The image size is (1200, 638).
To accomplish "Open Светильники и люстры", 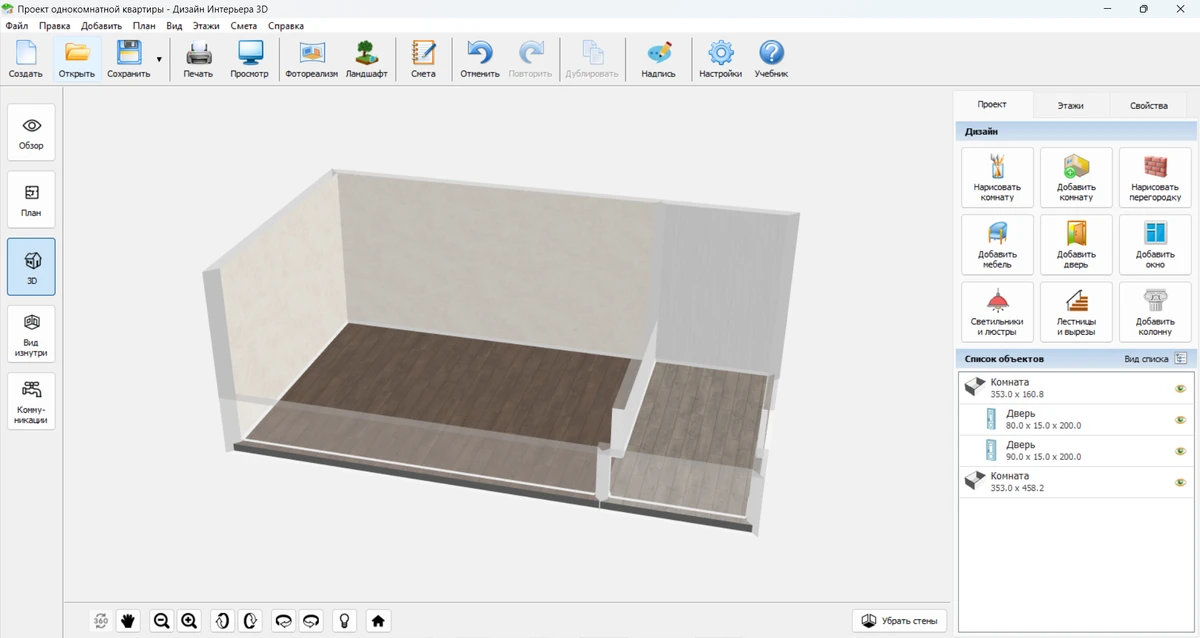I will coord(997,311).
